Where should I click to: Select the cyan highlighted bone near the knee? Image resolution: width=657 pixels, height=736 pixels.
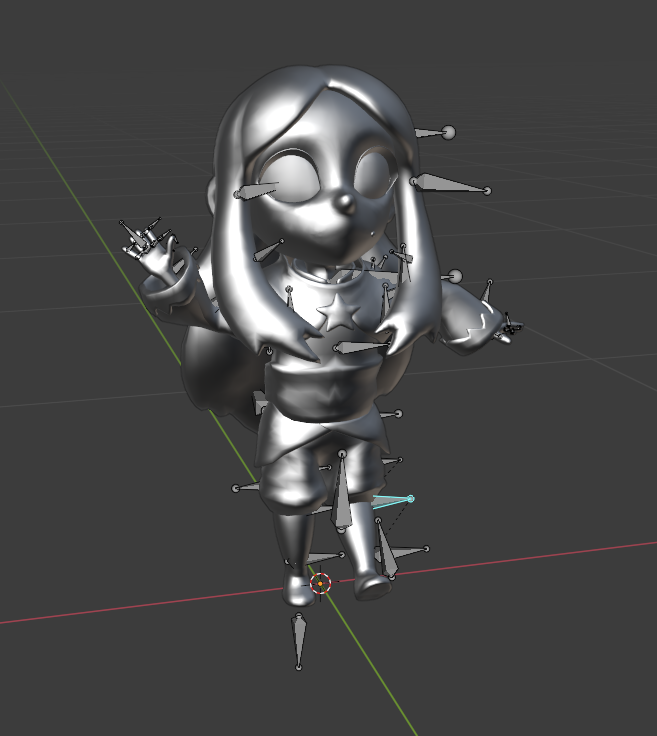(x=392, y=502)
